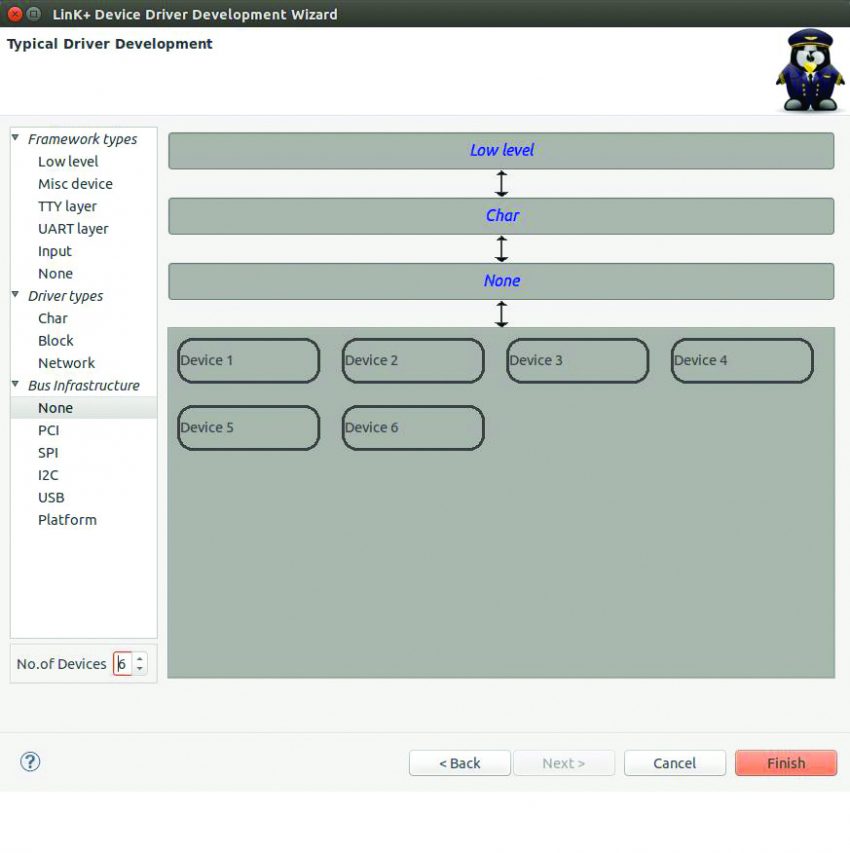Decrease the No.of Devices with the down arrow
The image size is (850, 853).
click(139, 668)
